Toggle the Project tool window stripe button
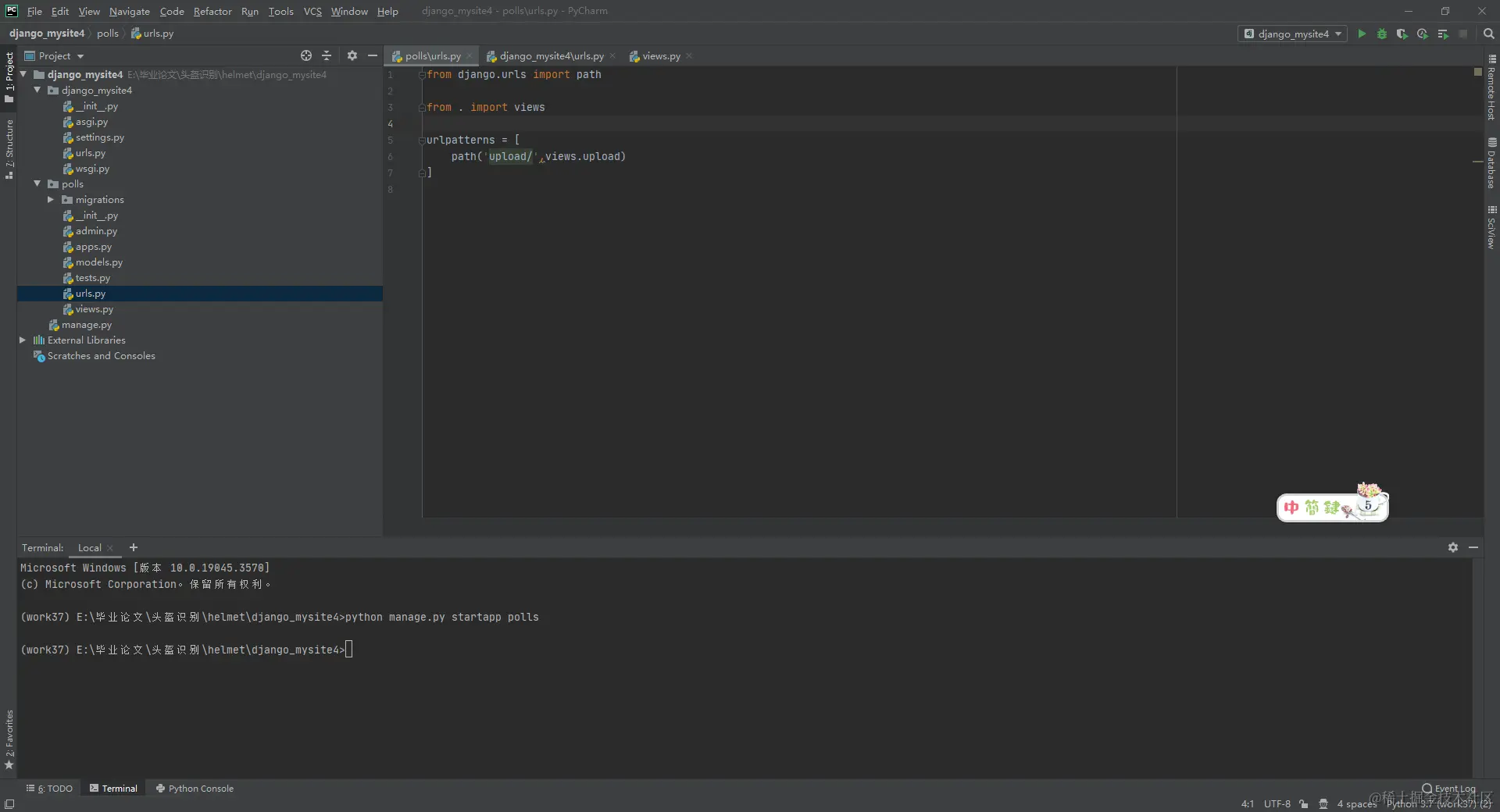The image size is (1500, 812). tap(9, 77)
